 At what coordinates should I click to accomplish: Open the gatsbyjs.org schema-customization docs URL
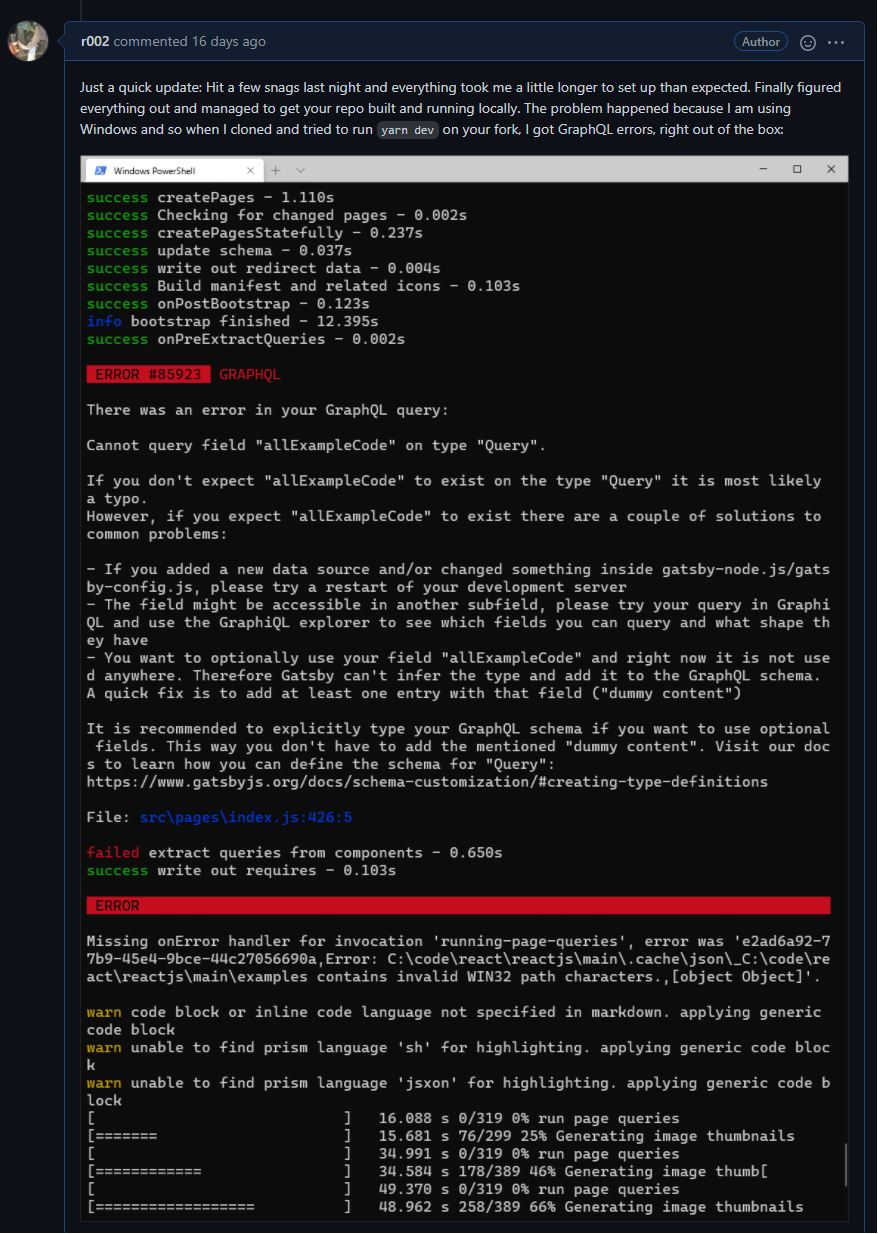[x=427, y=782]
